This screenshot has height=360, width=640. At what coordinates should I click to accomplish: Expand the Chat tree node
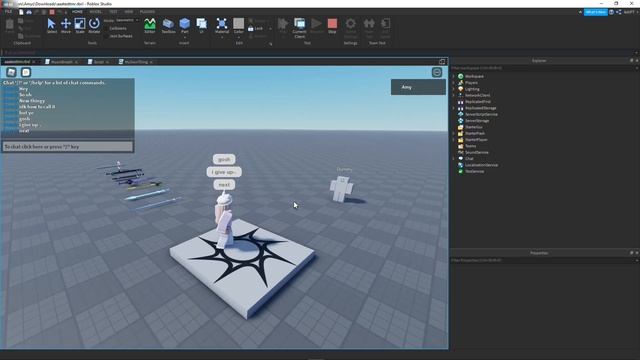[x=453, y=159]
